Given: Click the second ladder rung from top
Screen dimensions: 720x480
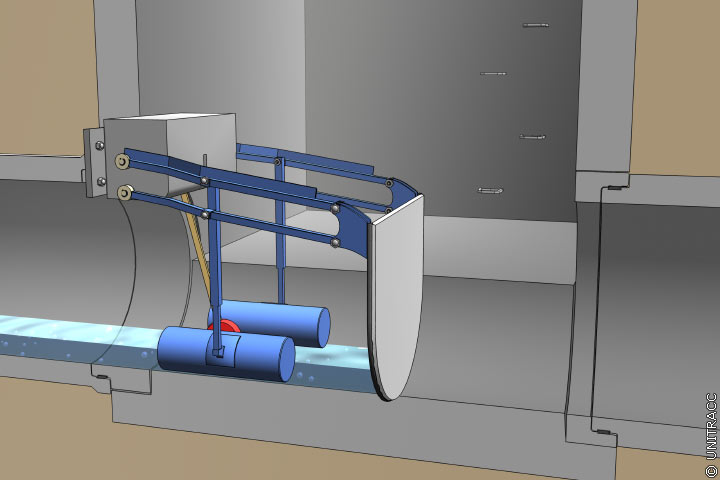Looking at the screenshot, I should [497, 73].
